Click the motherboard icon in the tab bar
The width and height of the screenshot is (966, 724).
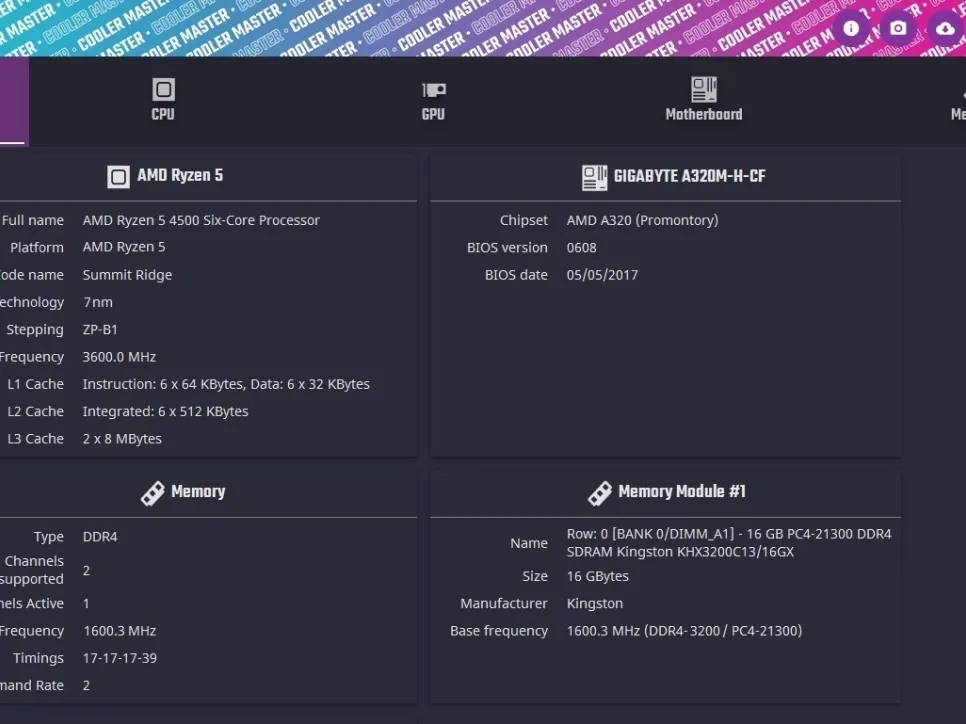tap(704, 89)
